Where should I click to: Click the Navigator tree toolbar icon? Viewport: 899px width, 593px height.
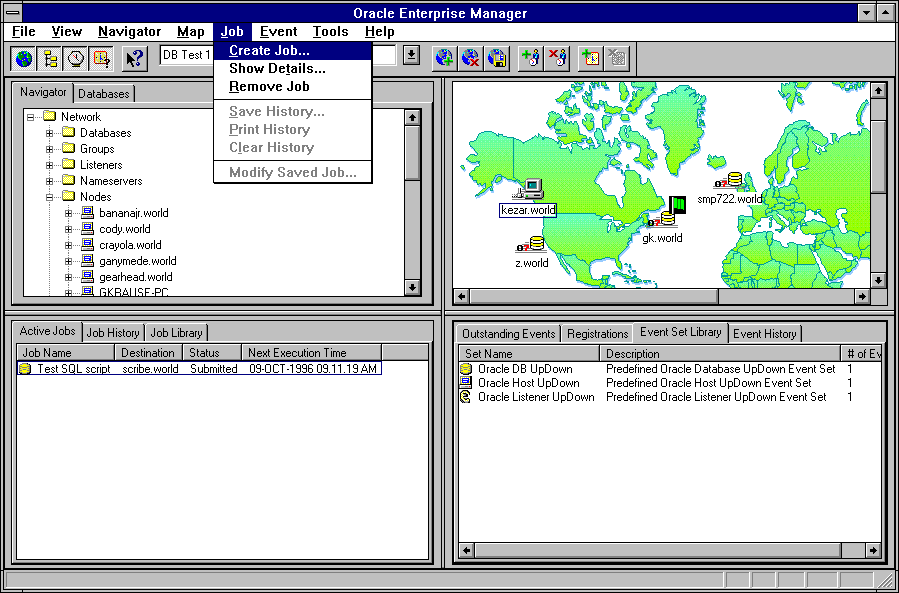click(49, 58)
